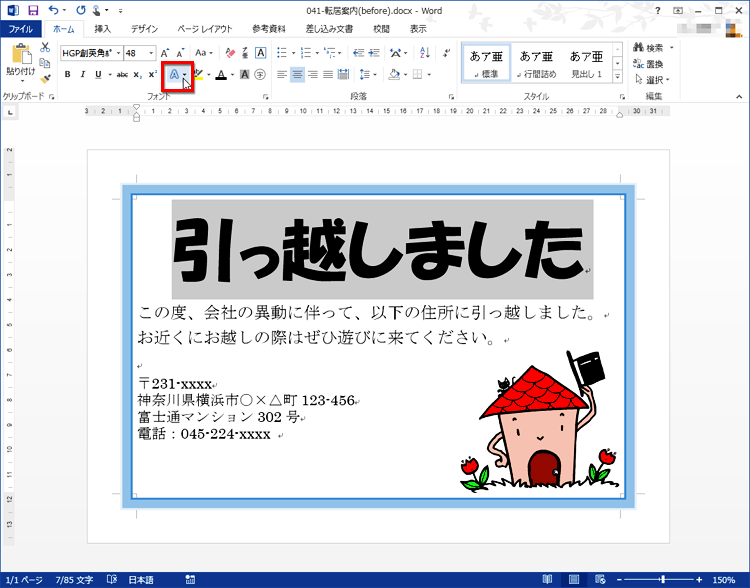The width and height of the screenshot is (750, 588).
Task: Show or hide paragraph marks
Action: (446, 53)
